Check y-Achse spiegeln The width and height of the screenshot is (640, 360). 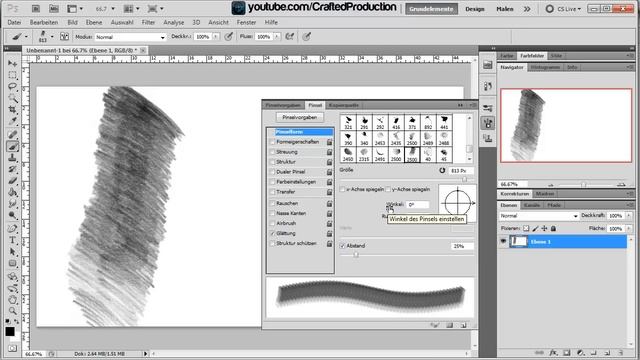(388, 189)
